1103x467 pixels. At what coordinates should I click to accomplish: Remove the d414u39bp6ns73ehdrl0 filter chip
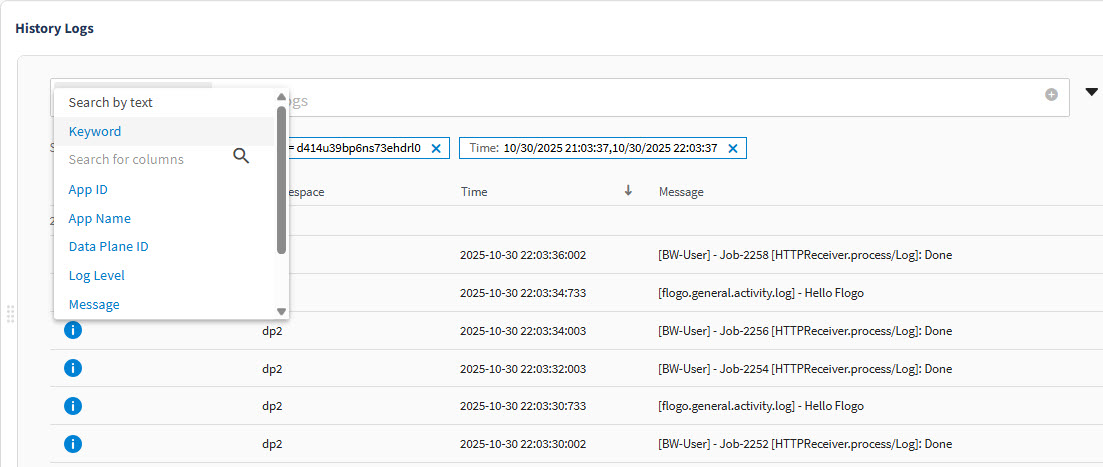coord(436,148)
